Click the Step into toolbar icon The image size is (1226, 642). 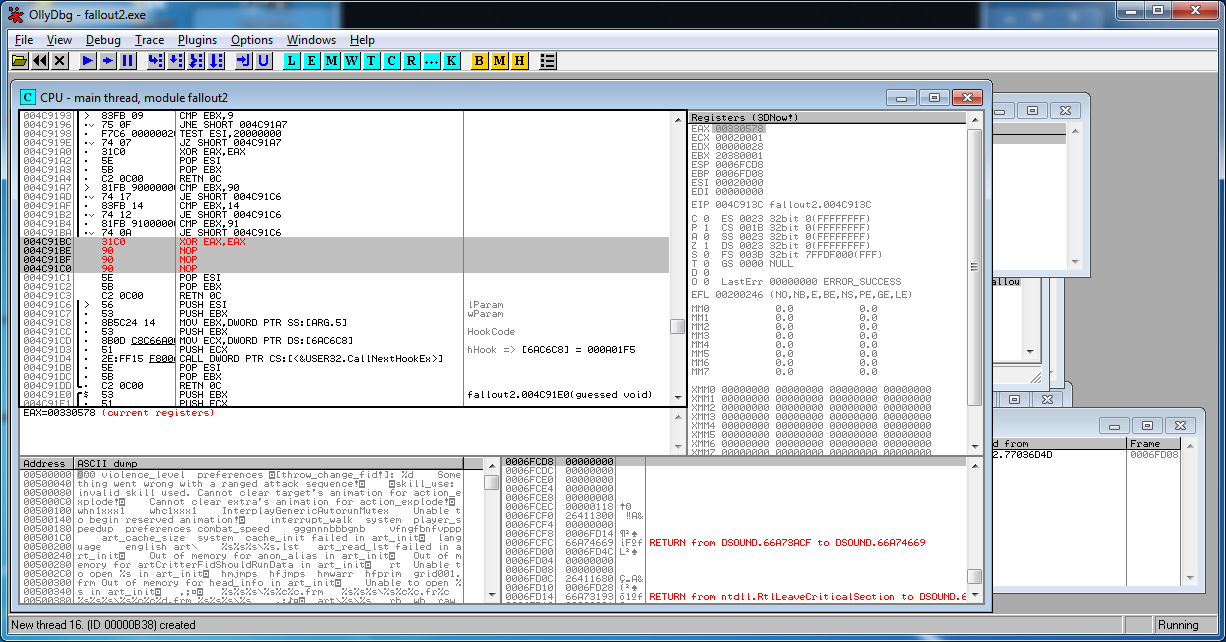coord(155,61)
